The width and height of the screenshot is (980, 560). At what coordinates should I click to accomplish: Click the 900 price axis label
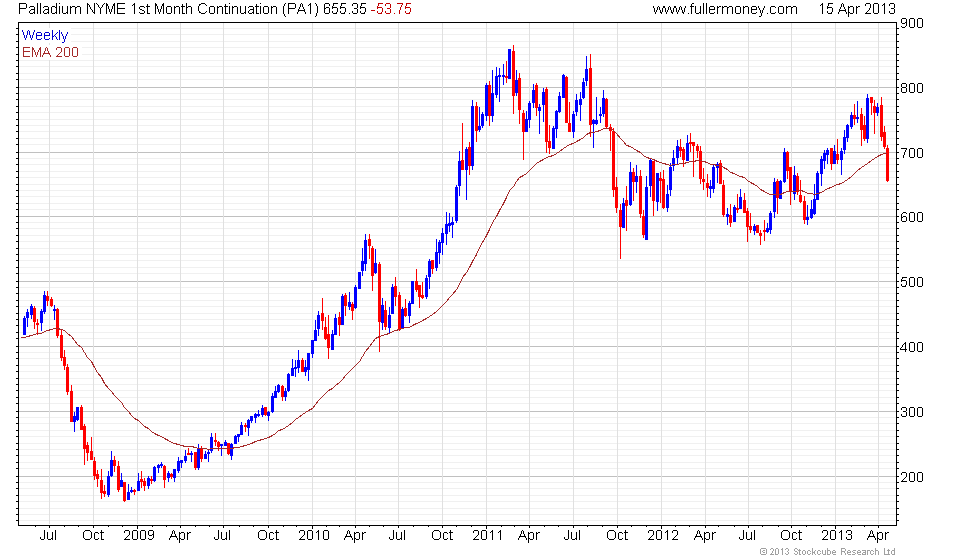[911, 24]
